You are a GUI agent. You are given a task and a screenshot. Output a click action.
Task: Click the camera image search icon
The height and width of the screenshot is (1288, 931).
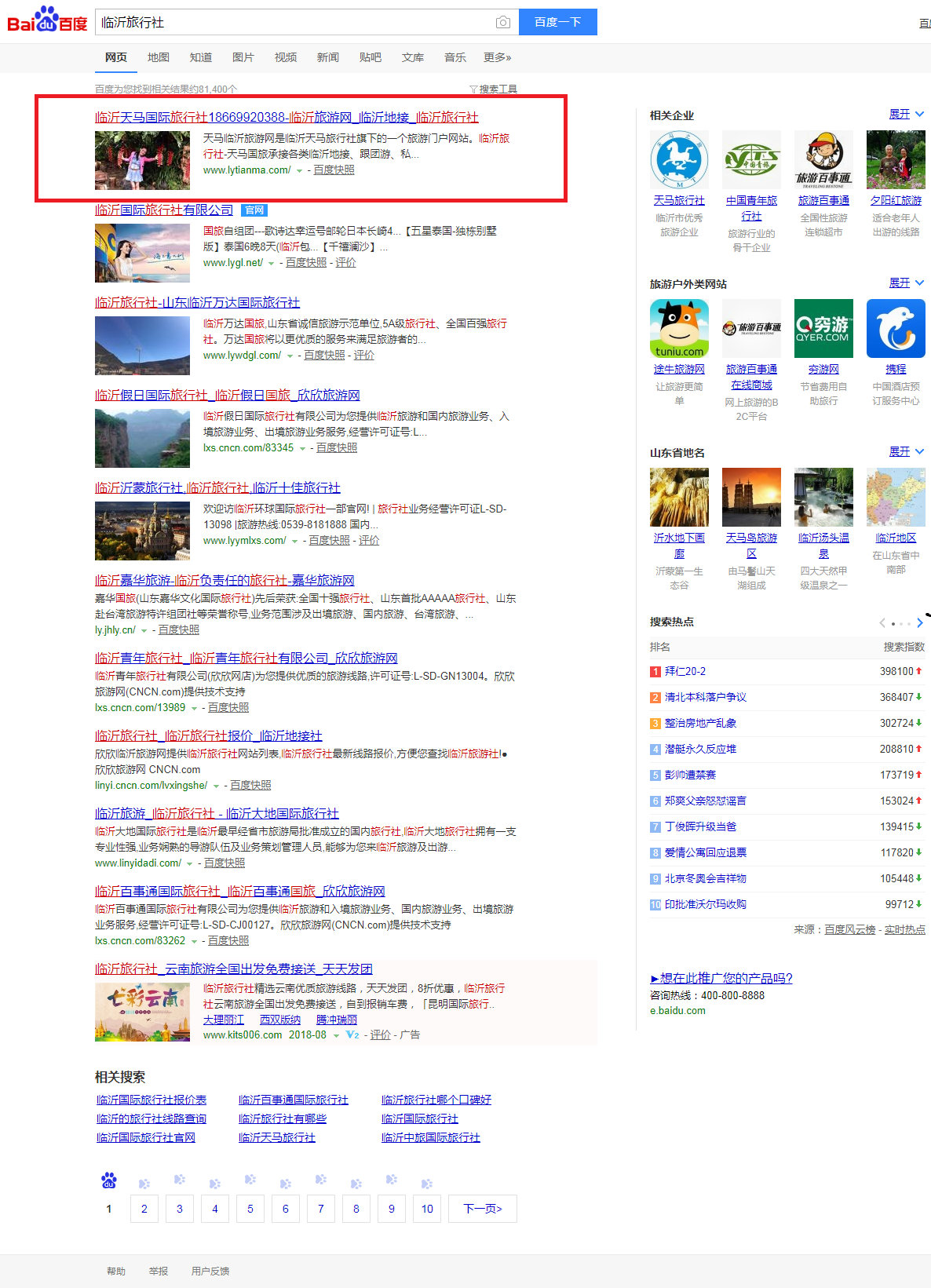coord(503,23)
